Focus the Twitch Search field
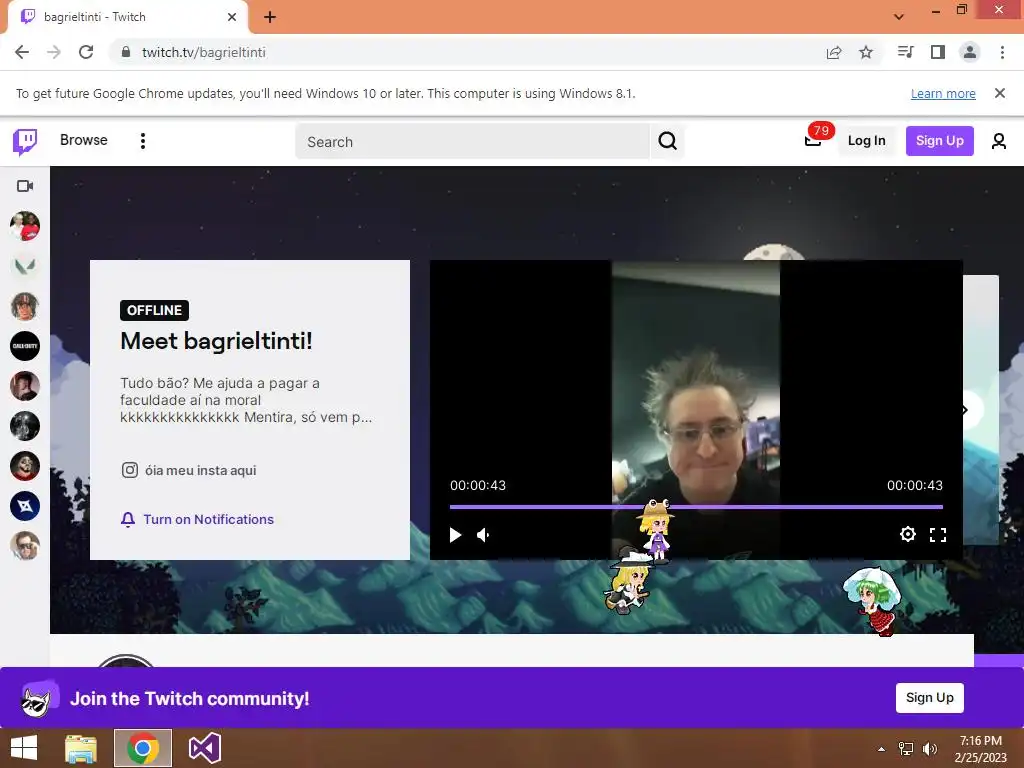 pyautogui.click(x=472, y=142)
